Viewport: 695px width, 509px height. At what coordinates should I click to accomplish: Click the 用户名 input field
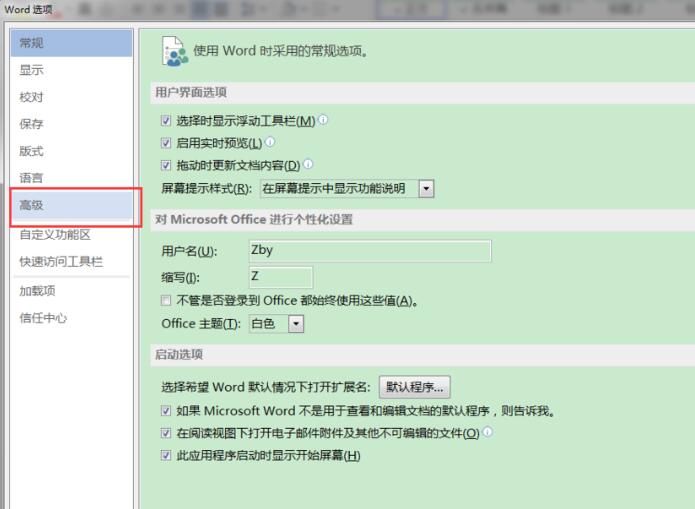point(370,251)
